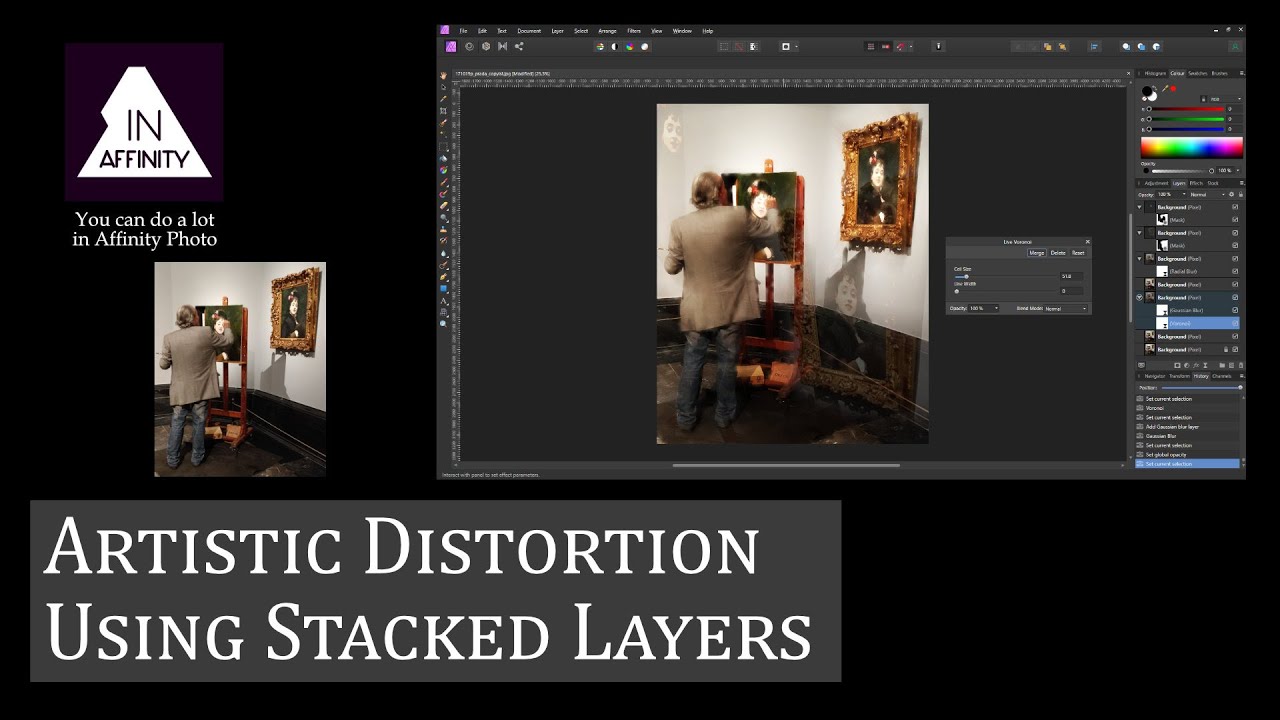The image size is (1280, 720).
Task: Click the Cell Size slider in Live Voronoi
Action: click(x=1005, y=277)
